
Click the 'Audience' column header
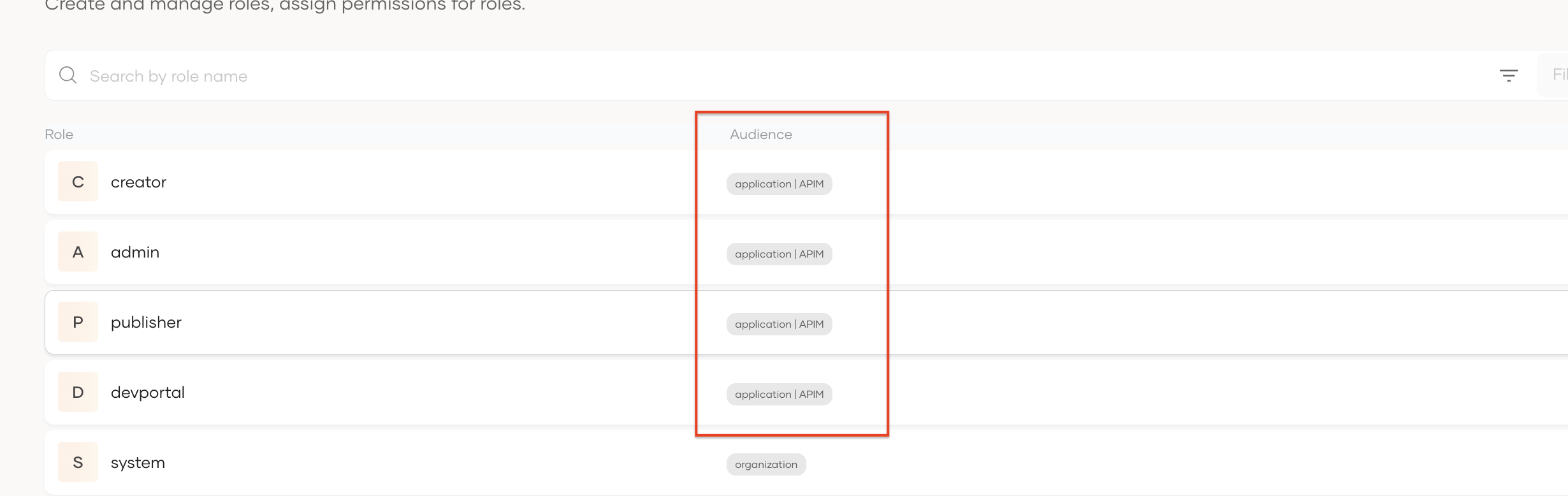point(761,135)
